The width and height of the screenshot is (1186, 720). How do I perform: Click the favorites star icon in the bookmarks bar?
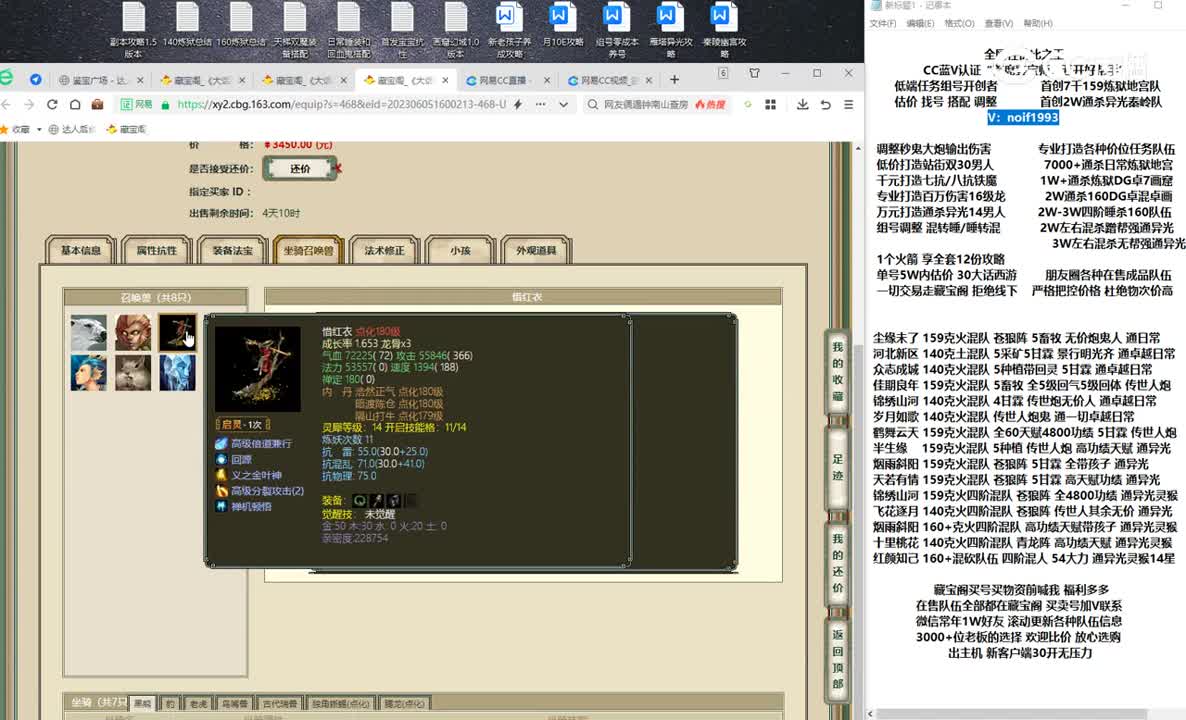4,129
